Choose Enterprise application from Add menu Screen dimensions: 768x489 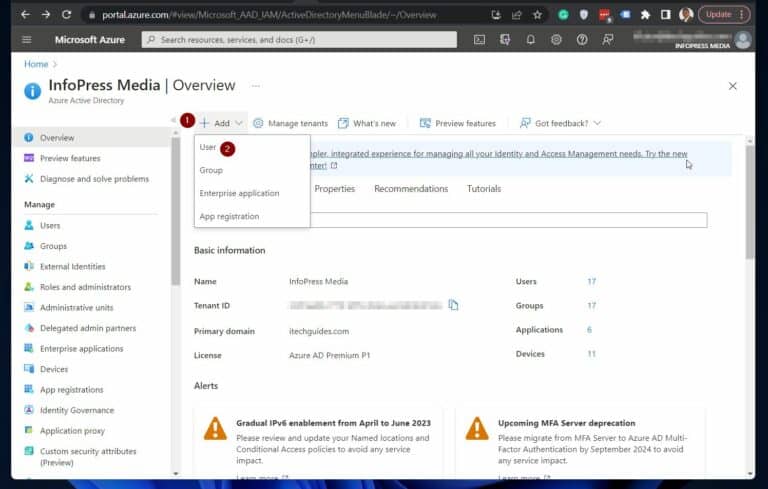[239, 193]
